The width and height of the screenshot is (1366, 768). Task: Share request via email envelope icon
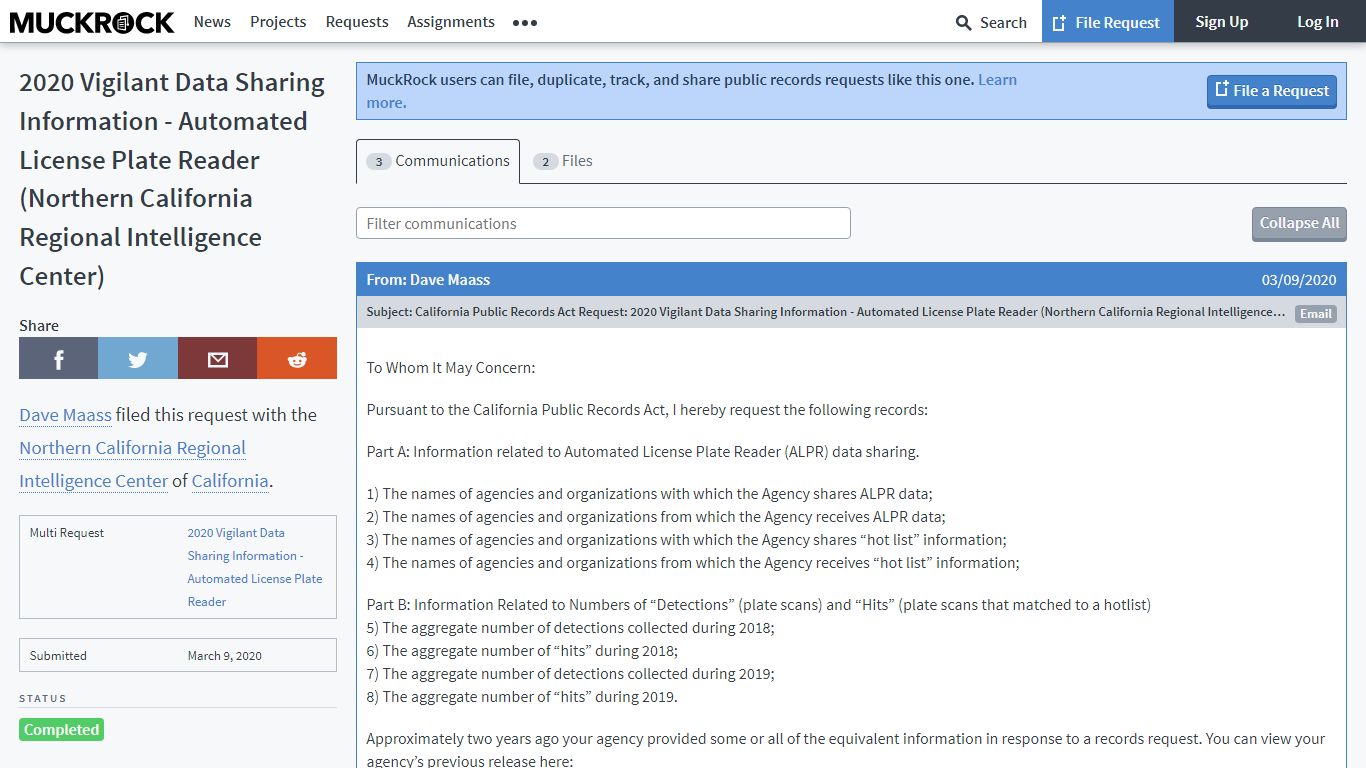click(217, 358)
